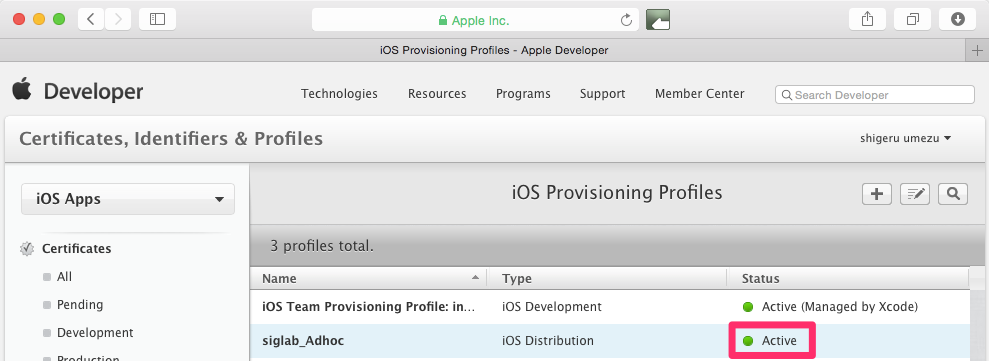
Task: Reload the page with the refresh icon
Action: pyautogui.click(x=626, y=20)
